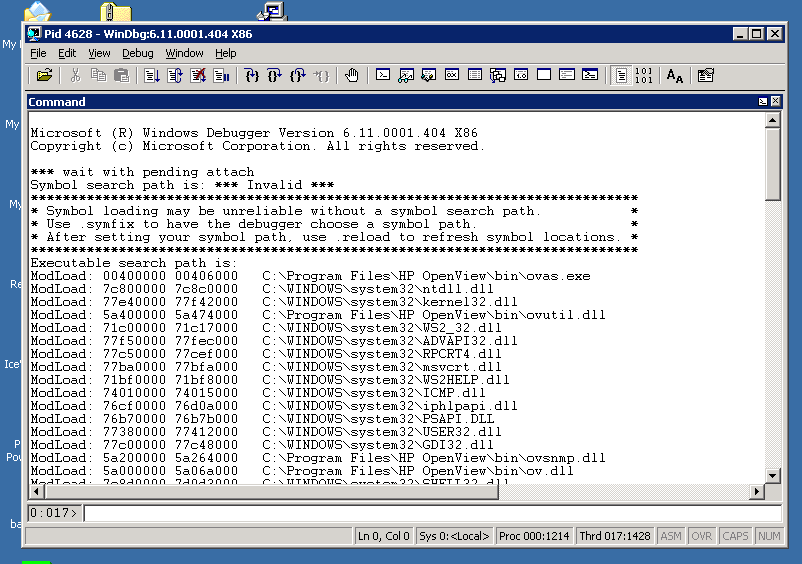Click the horizontal scrollbar right arrow
The height and width of the screenshot is (564, 802).
757,492
